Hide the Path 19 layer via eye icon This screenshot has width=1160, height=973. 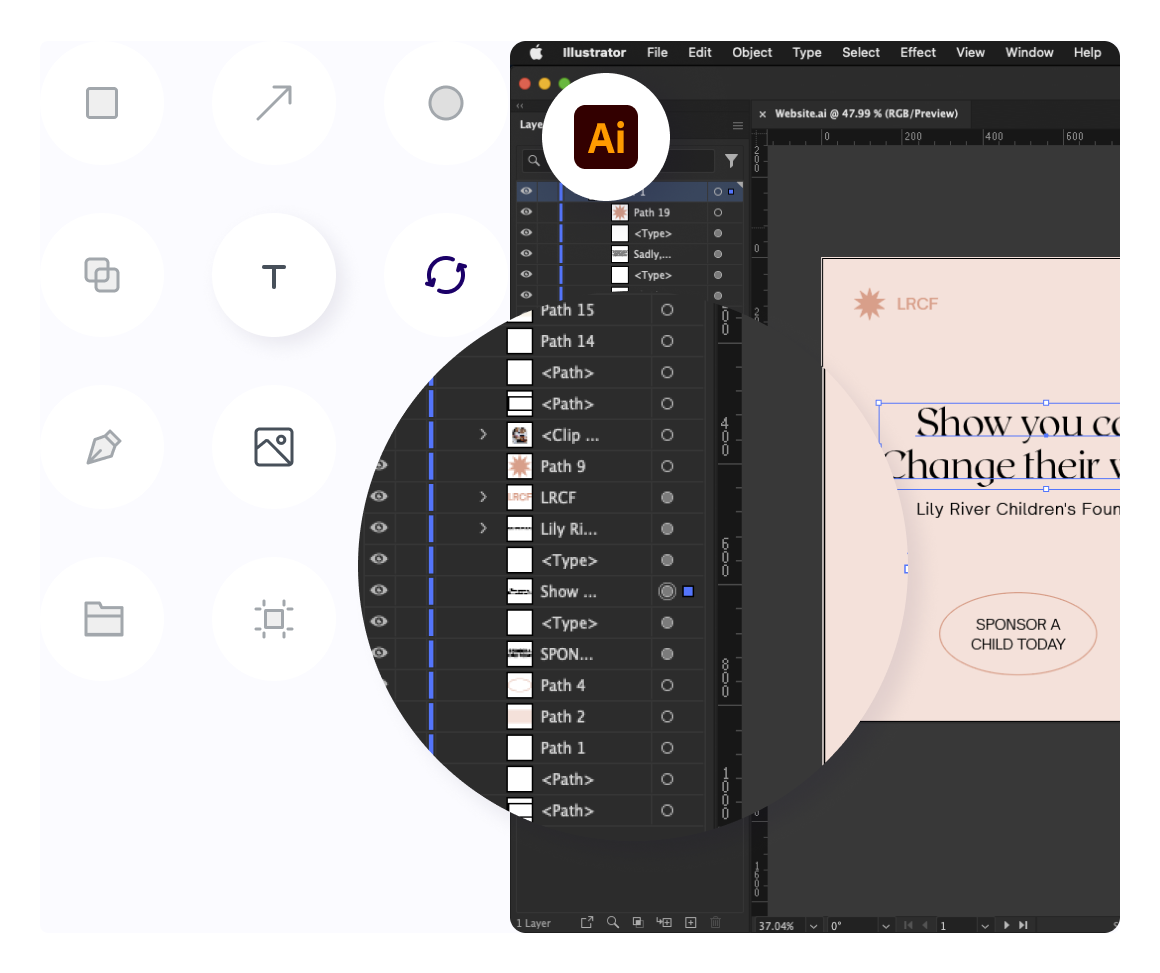(x=526, y=212)
